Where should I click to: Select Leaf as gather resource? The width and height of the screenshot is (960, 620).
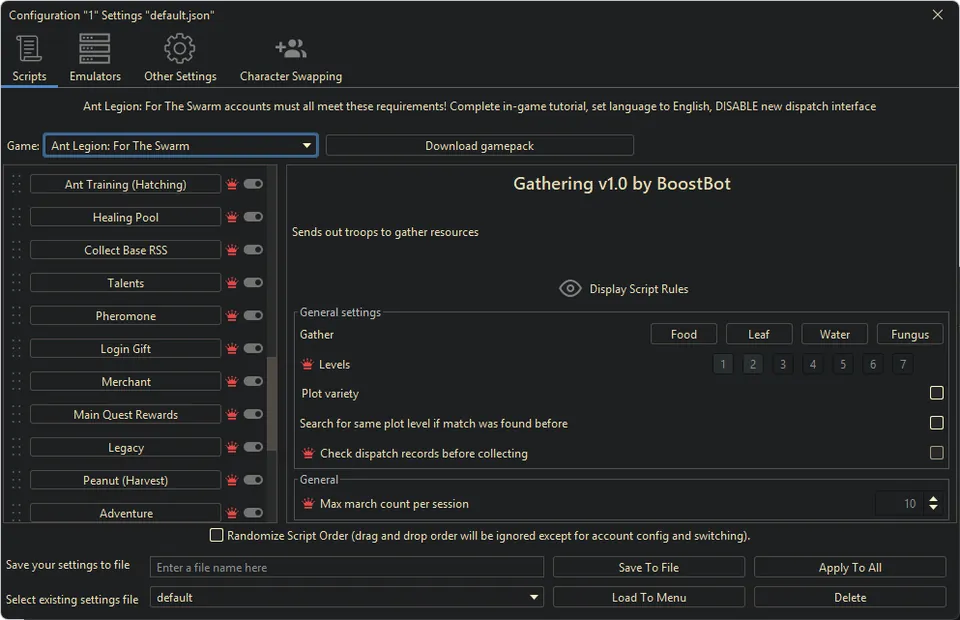[759, 334]
